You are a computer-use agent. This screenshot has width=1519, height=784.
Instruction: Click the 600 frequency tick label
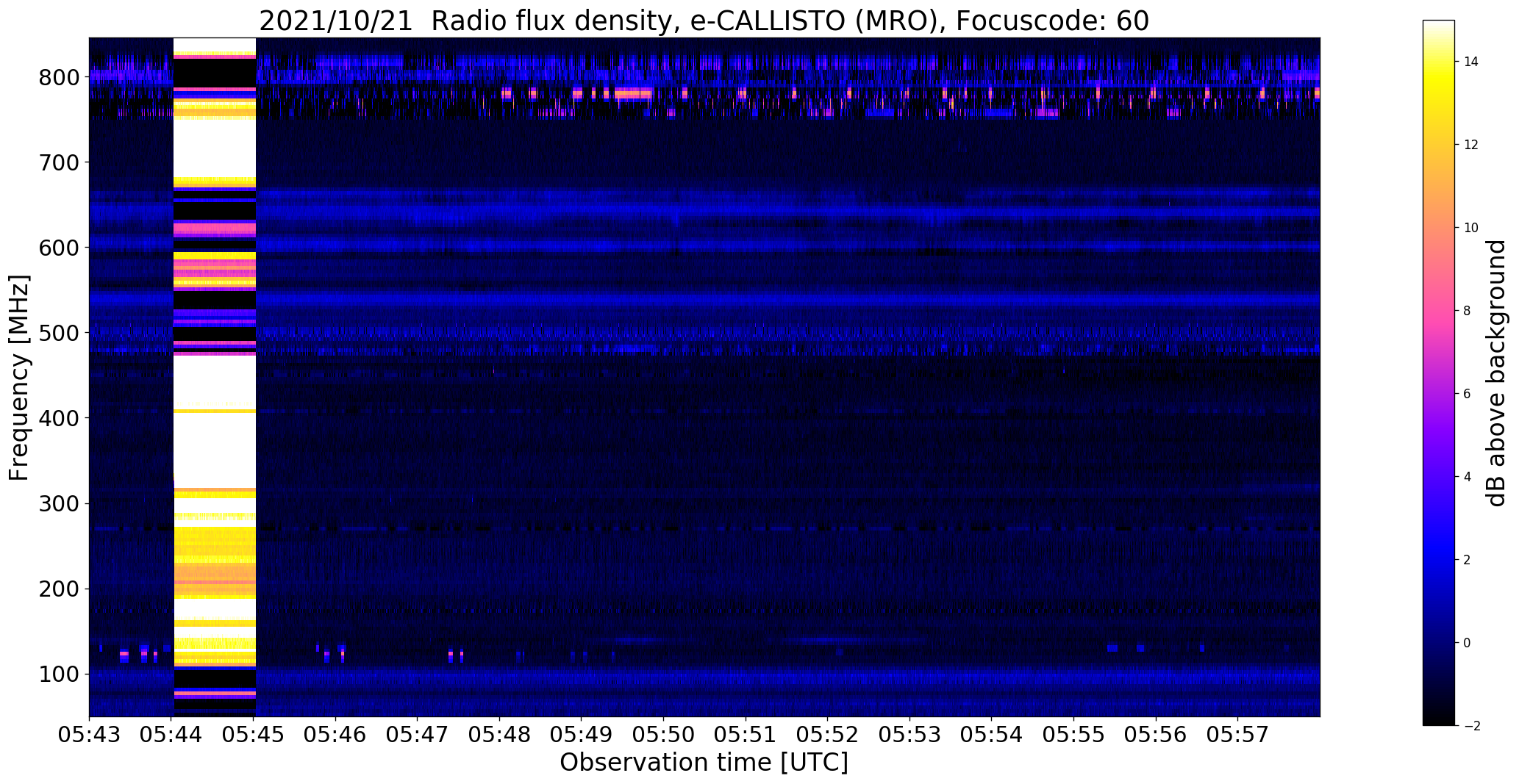pos(60,248)
